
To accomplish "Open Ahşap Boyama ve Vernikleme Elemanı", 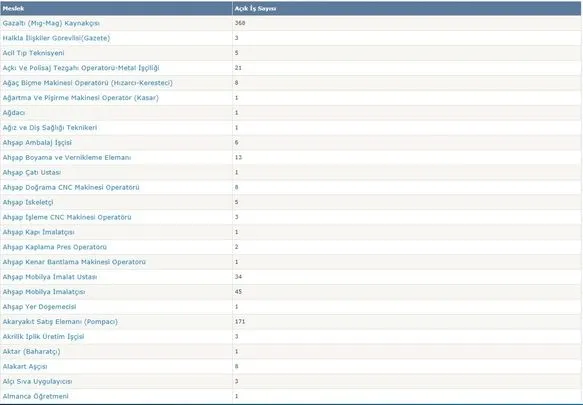I will tap(67, 157).
